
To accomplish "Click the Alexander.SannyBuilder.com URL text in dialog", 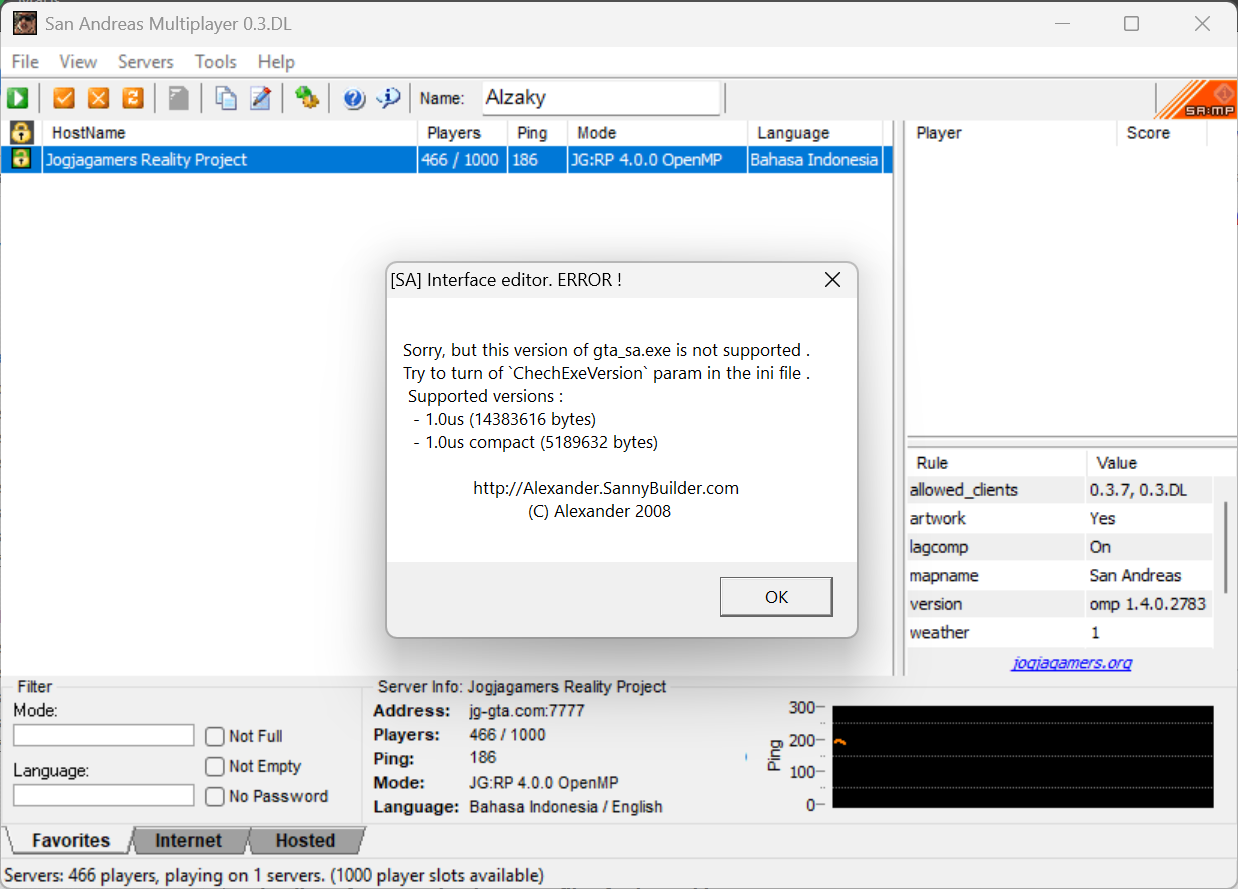I will [606, 489].
